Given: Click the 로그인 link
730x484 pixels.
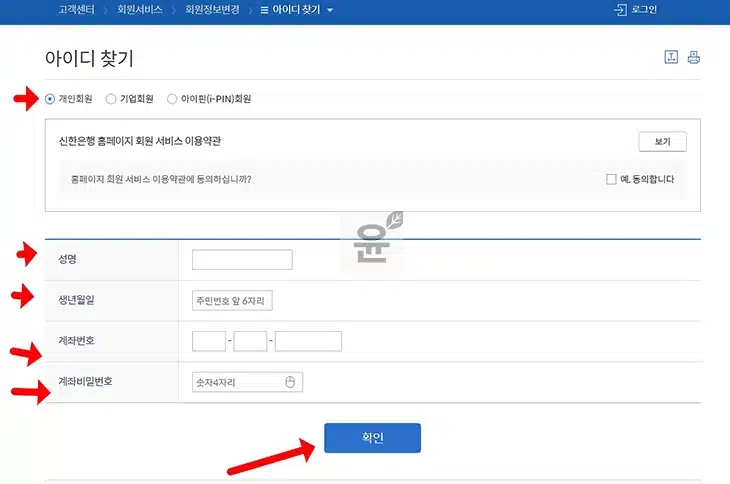Looking at the screenshot, I should tap(644, 10).
